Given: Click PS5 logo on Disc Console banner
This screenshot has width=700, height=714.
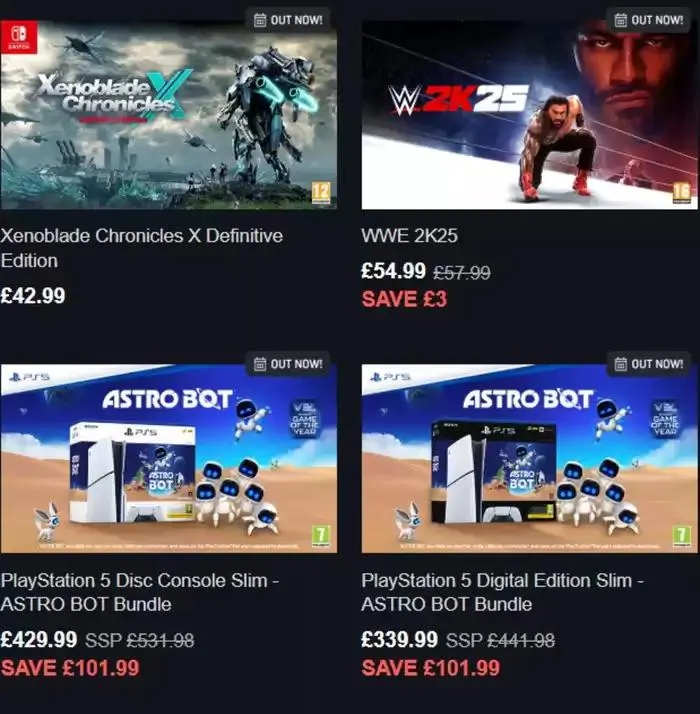Looking at the screenshot, I should point(31,377).
